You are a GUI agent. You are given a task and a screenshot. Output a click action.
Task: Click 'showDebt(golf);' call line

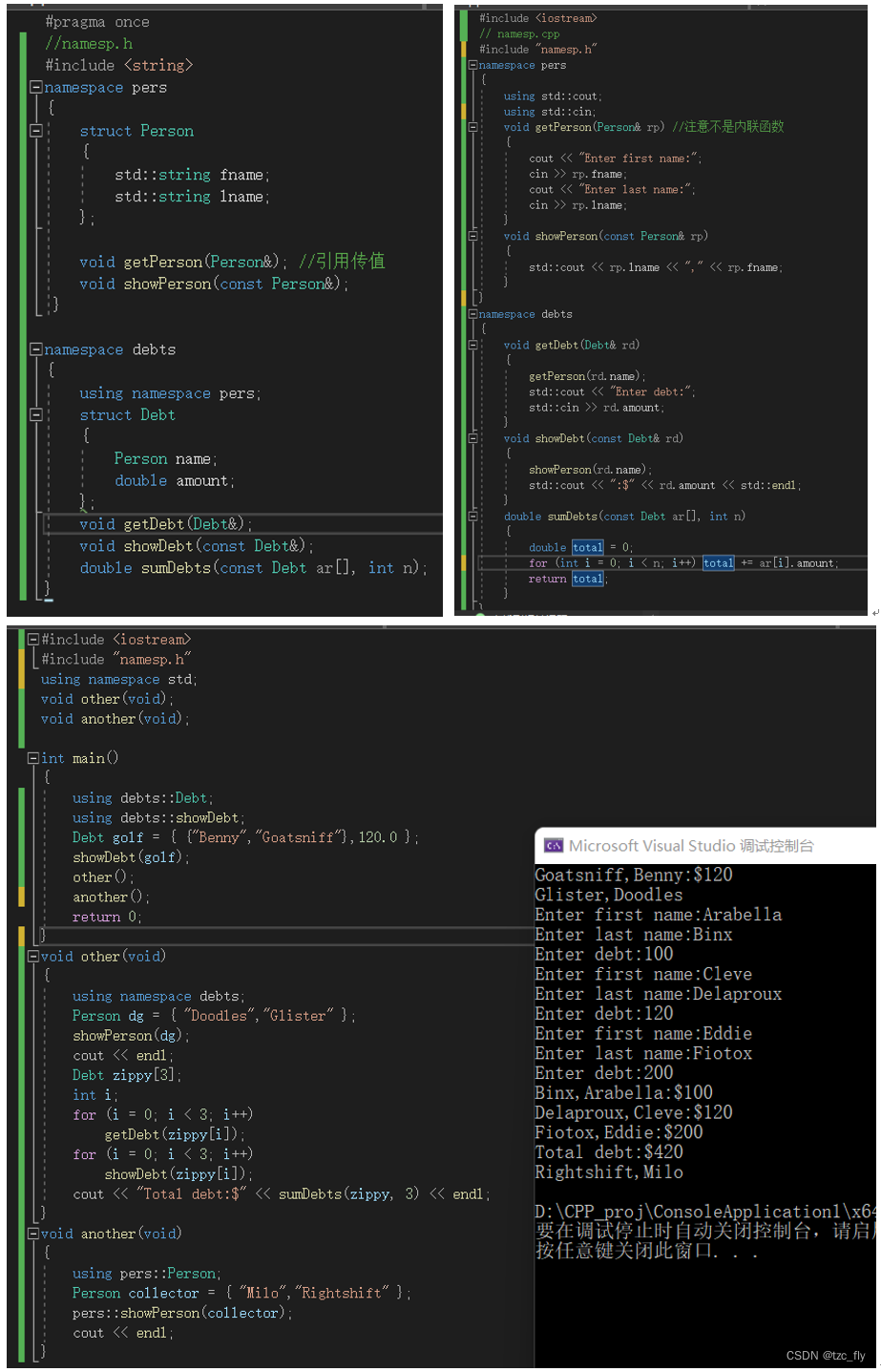(132, 857)
